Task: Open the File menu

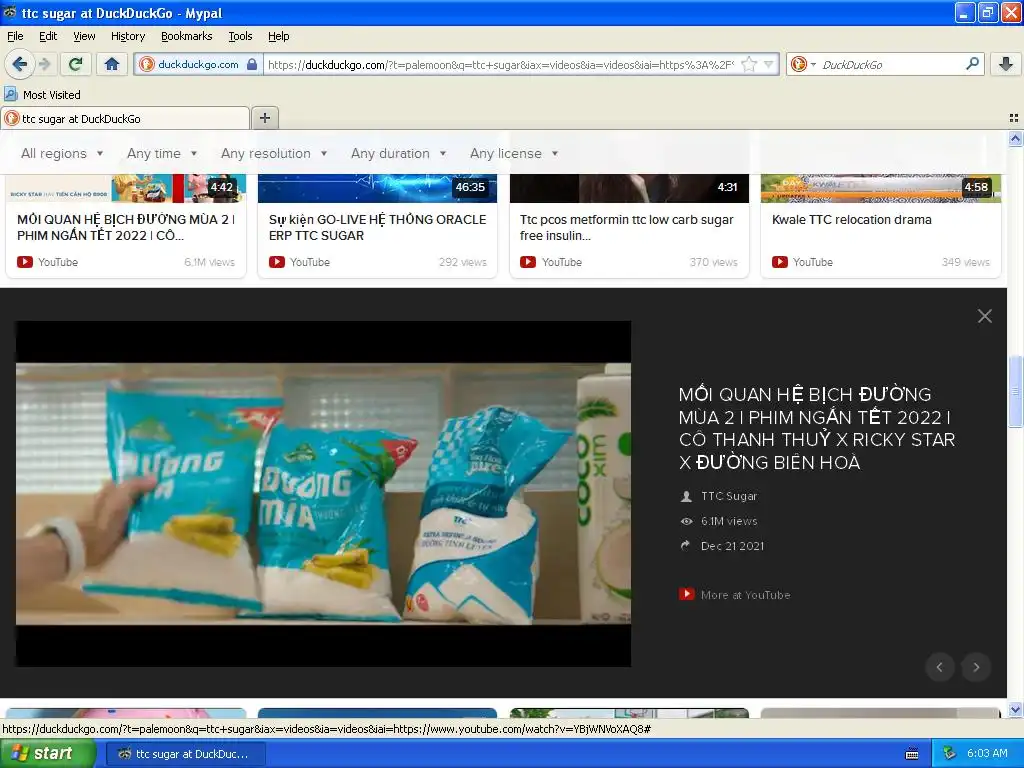Action: [15, 36]
